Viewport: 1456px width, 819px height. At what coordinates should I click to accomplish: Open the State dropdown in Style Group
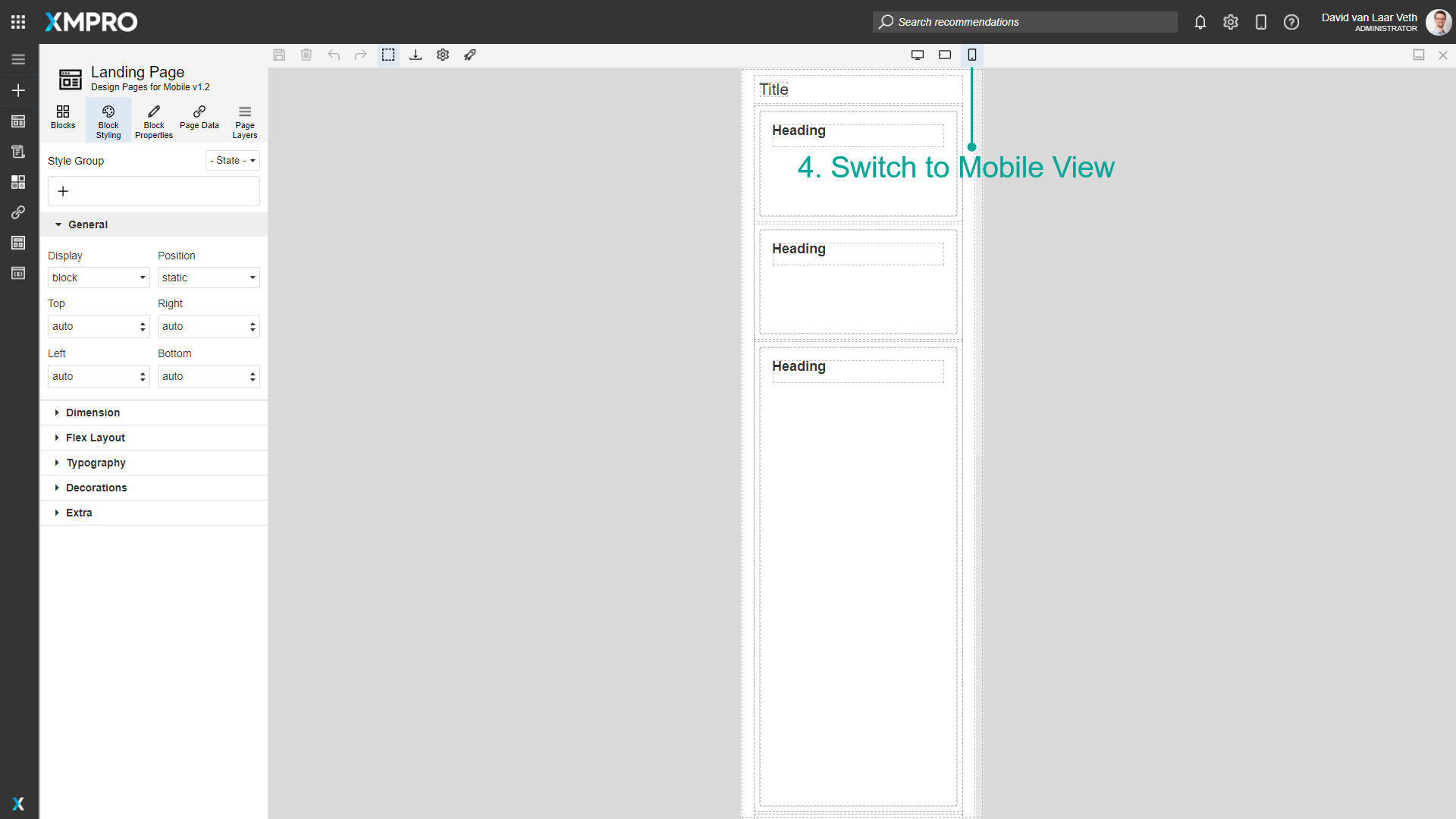pos(232,160)
